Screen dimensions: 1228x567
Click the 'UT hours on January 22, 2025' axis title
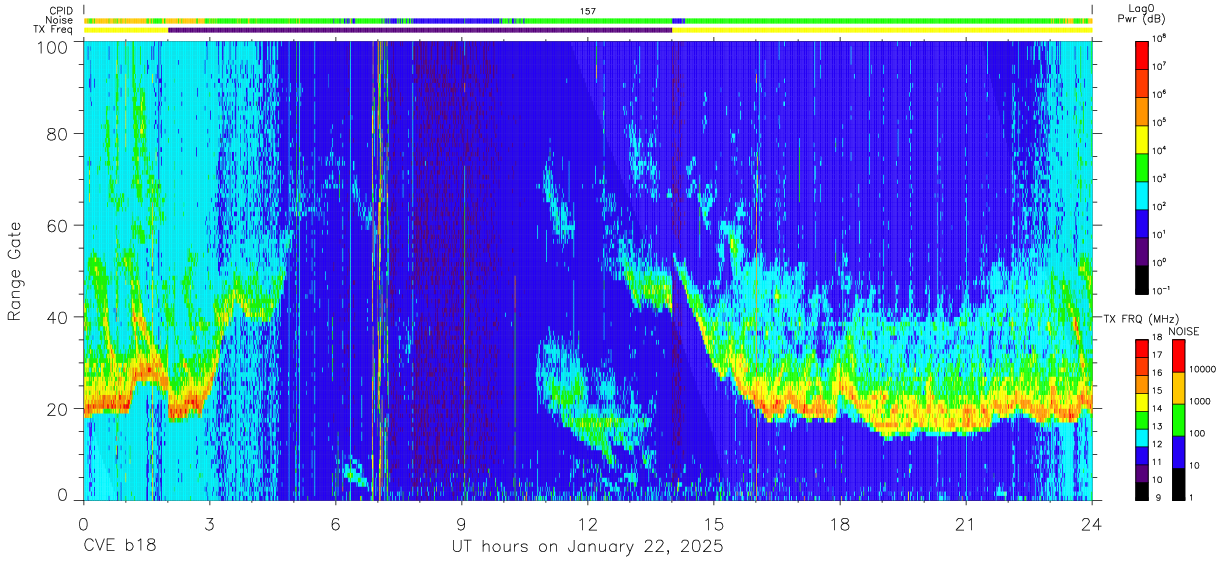tap(588, 546)
